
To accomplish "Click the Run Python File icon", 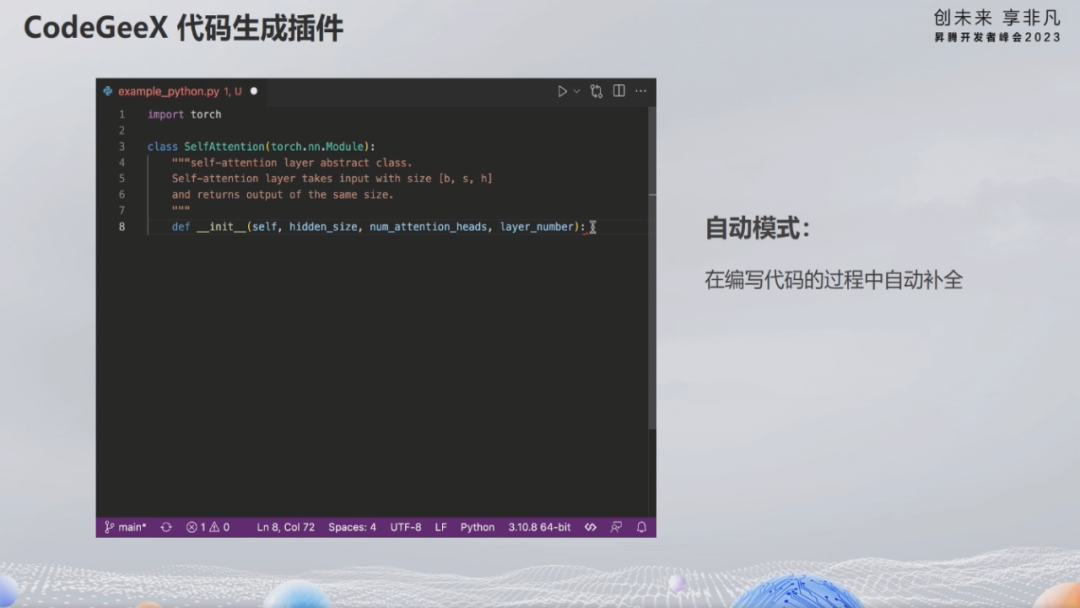I will (563, 91).
